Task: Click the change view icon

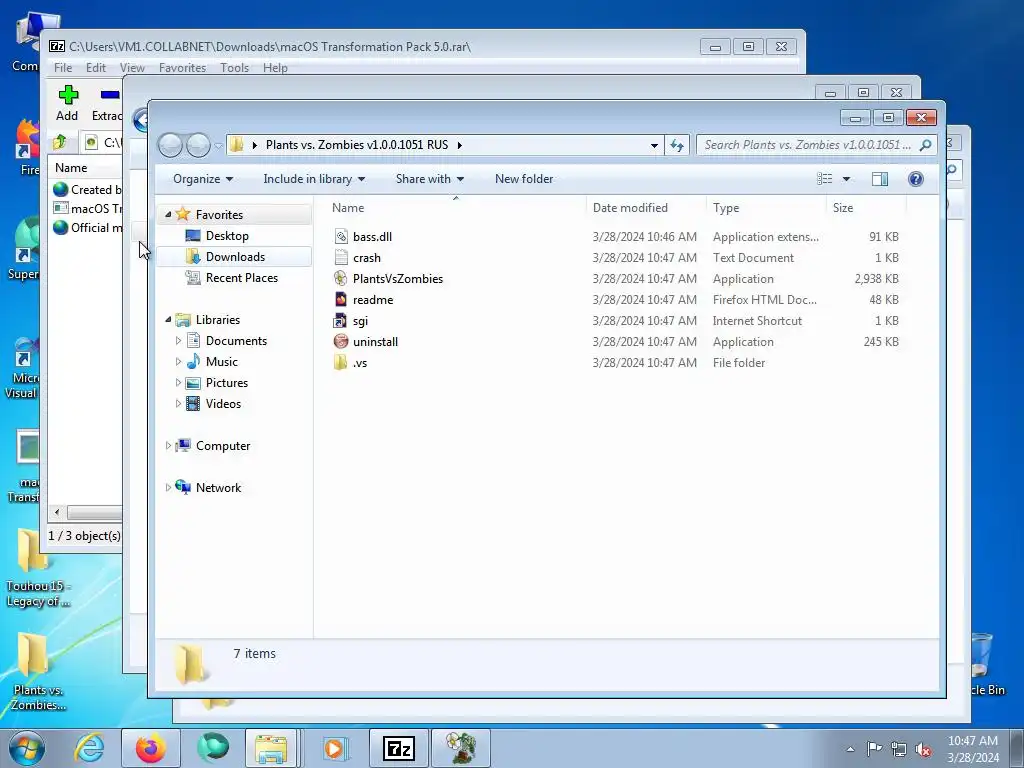Action: coord(825,179)
